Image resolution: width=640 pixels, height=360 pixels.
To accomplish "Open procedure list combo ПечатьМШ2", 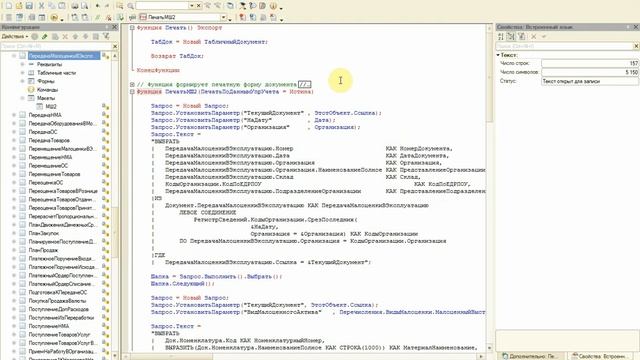I will point(224,18).
